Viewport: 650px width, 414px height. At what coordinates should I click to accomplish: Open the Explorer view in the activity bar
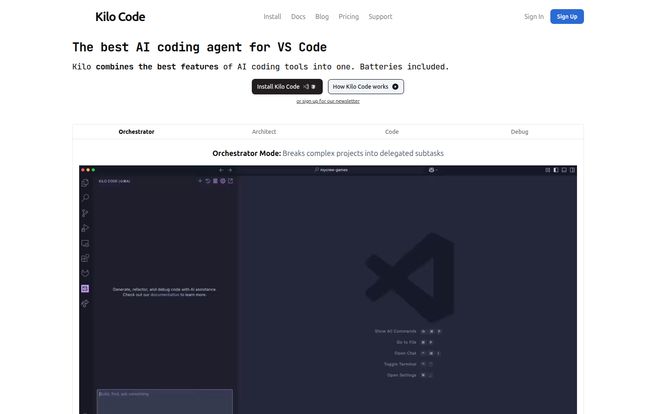[x=85, y=183]
